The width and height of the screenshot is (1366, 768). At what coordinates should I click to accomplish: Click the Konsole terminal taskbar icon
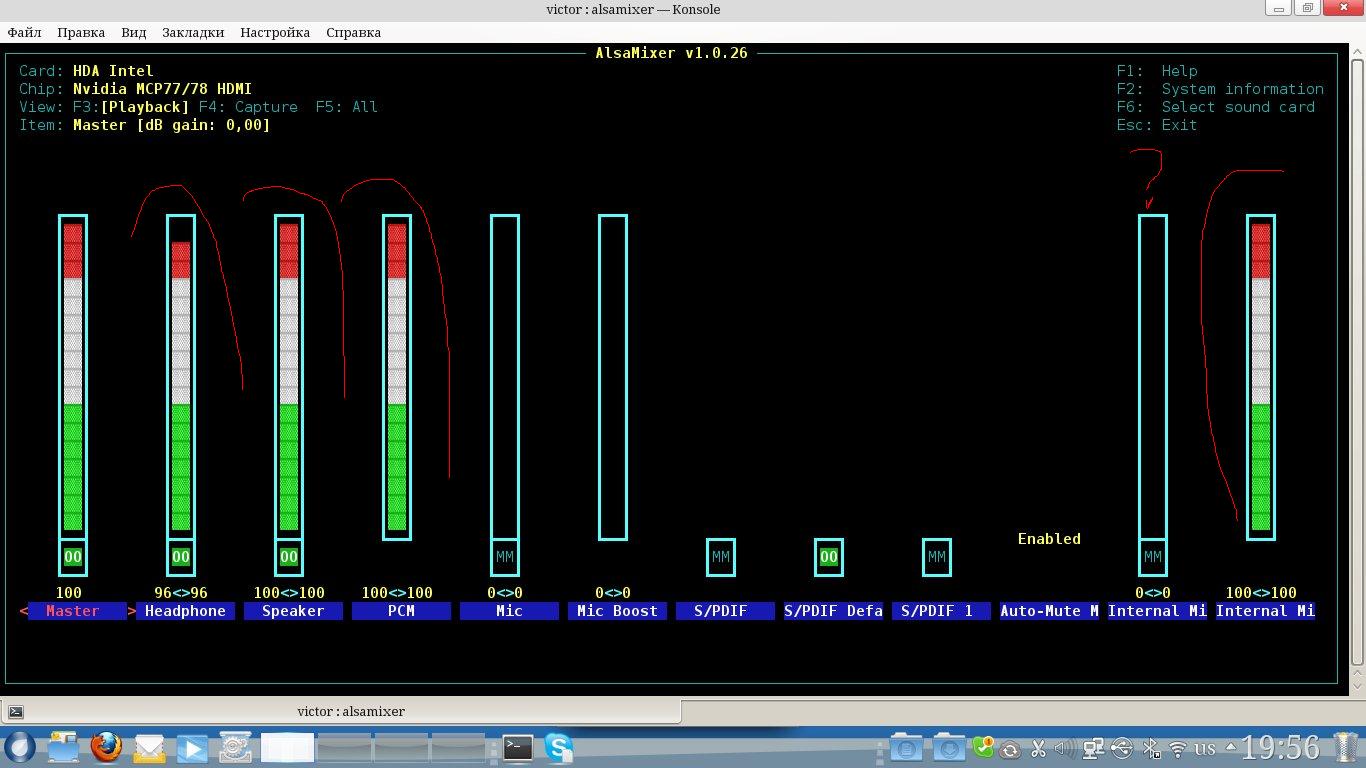[517, 747]
